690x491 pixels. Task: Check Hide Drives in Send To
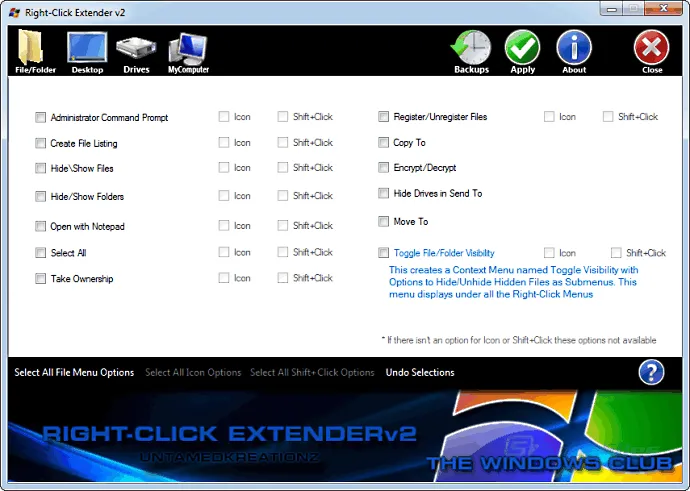pyautogui.click(x=384, y=194)
